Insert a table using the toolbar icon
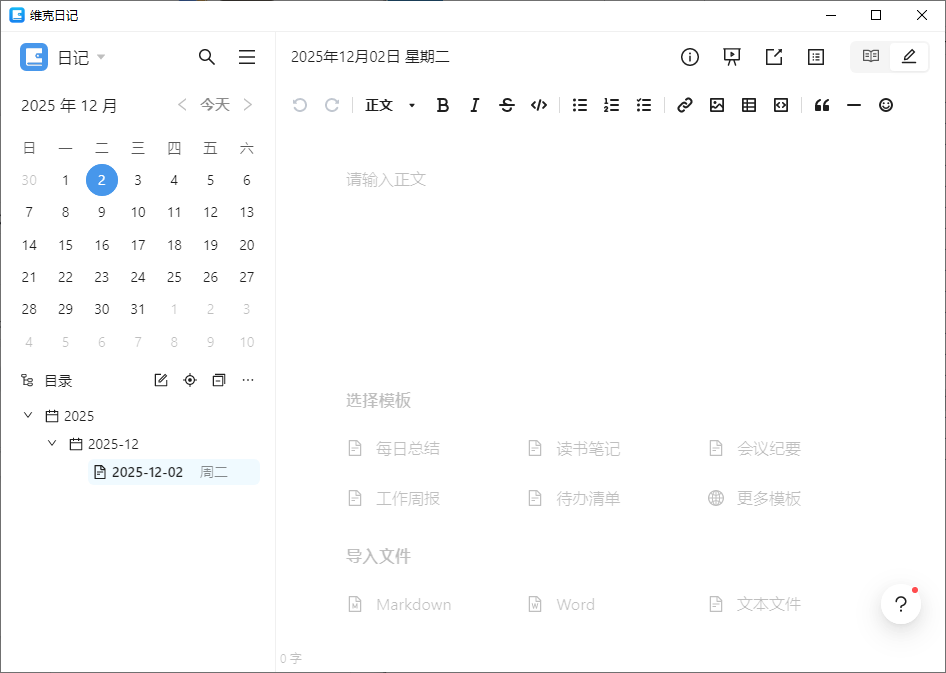The width and height of the screenshot is (946, 673). click(x=749, y=105)
